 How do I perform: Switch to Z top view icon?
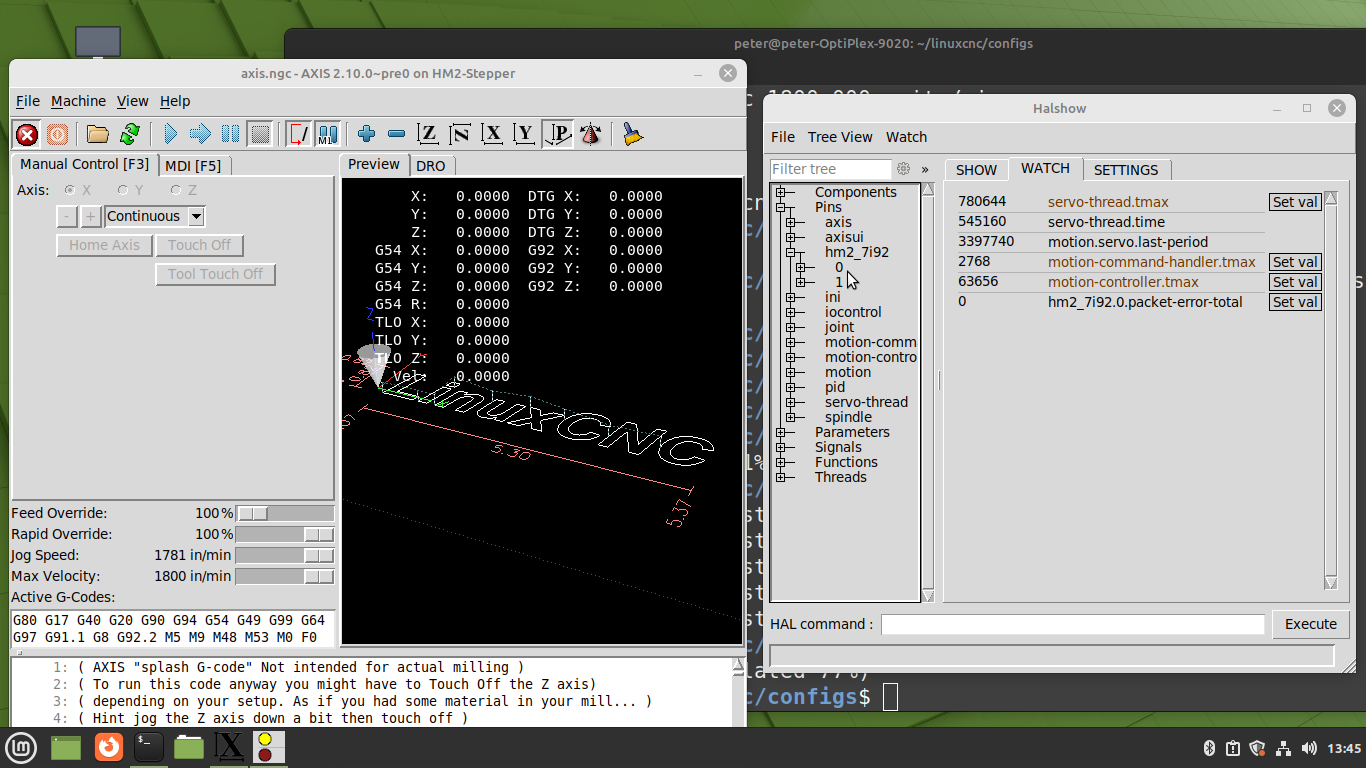428,134
